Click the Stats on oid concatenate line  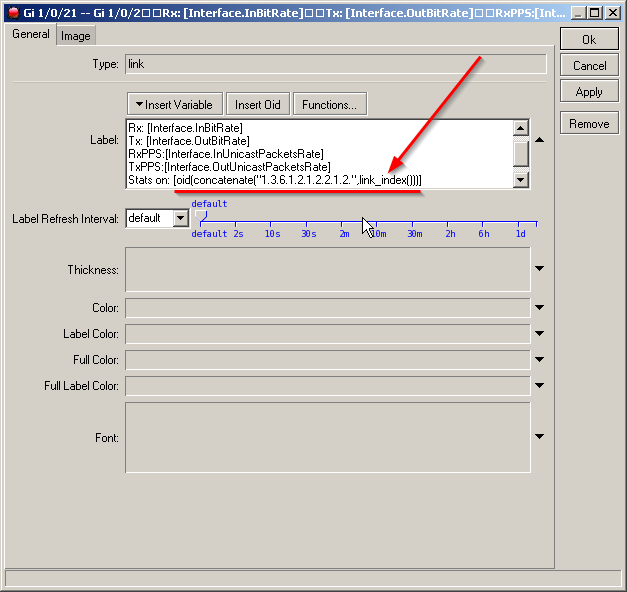click(x=275, y=180)
